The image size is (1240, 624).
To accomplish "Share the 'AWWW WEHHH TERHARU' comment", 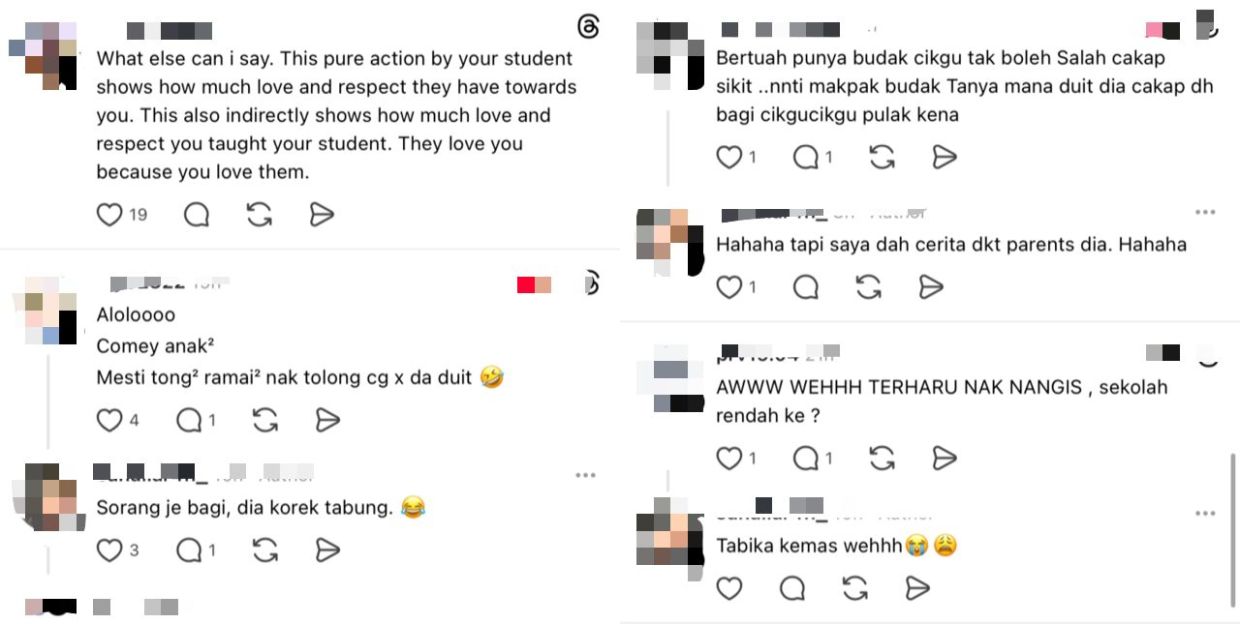I will click(944, 458).
